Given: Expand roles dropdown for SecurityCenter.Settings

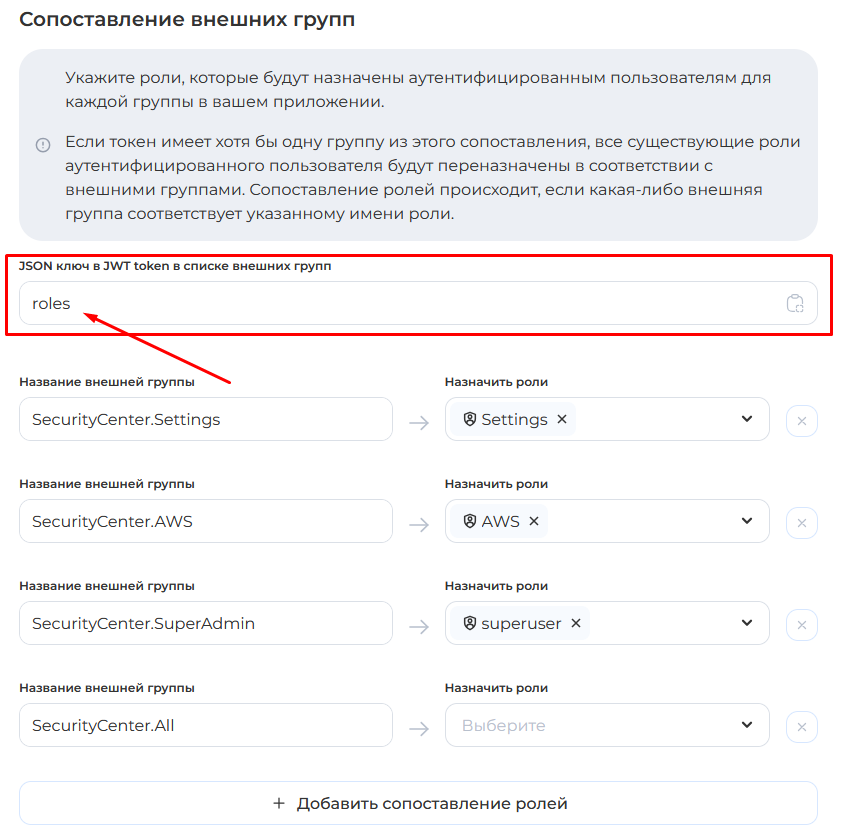Looking at the screenshot, I should [x=747, y=420].
